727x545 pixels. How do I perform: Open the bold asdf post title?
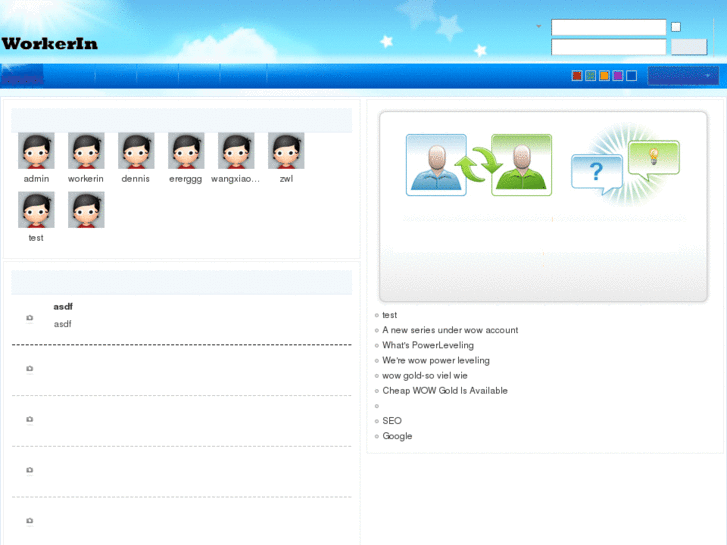click(63, 307)
